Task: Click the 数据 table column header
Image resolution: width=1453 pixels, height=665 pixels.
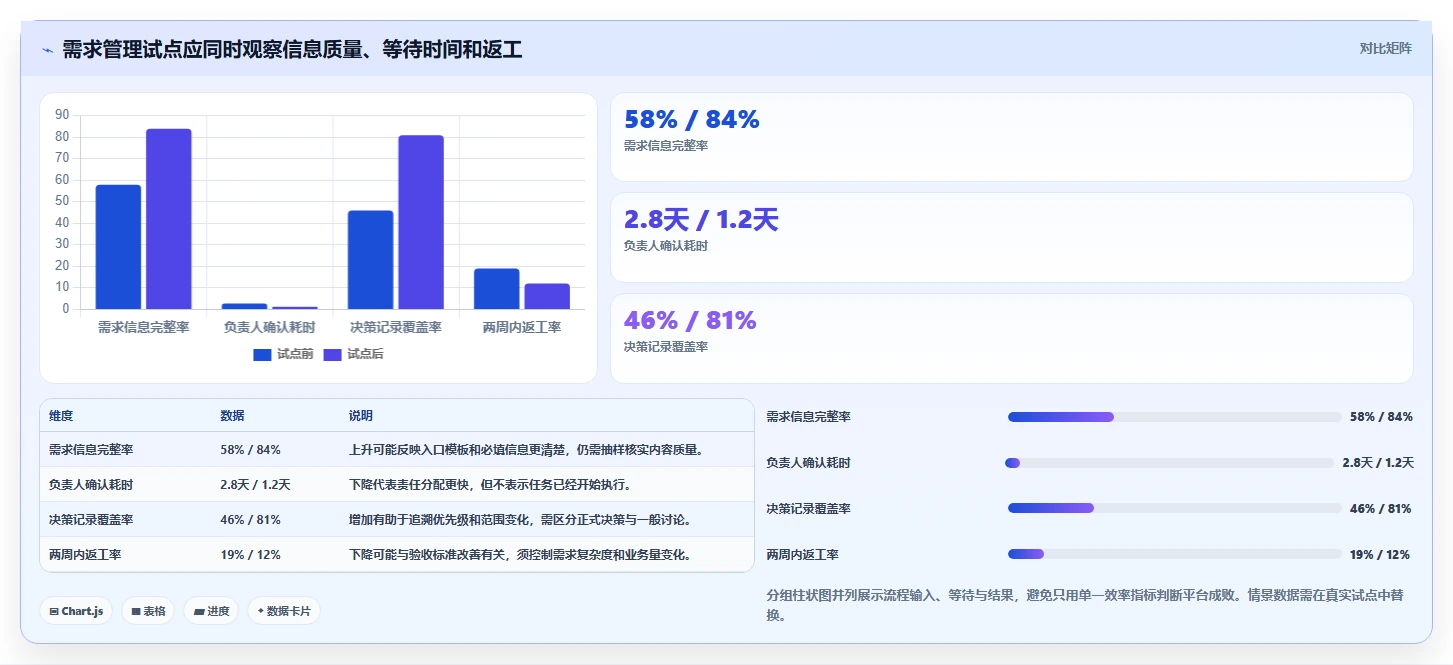Action: 232,416
